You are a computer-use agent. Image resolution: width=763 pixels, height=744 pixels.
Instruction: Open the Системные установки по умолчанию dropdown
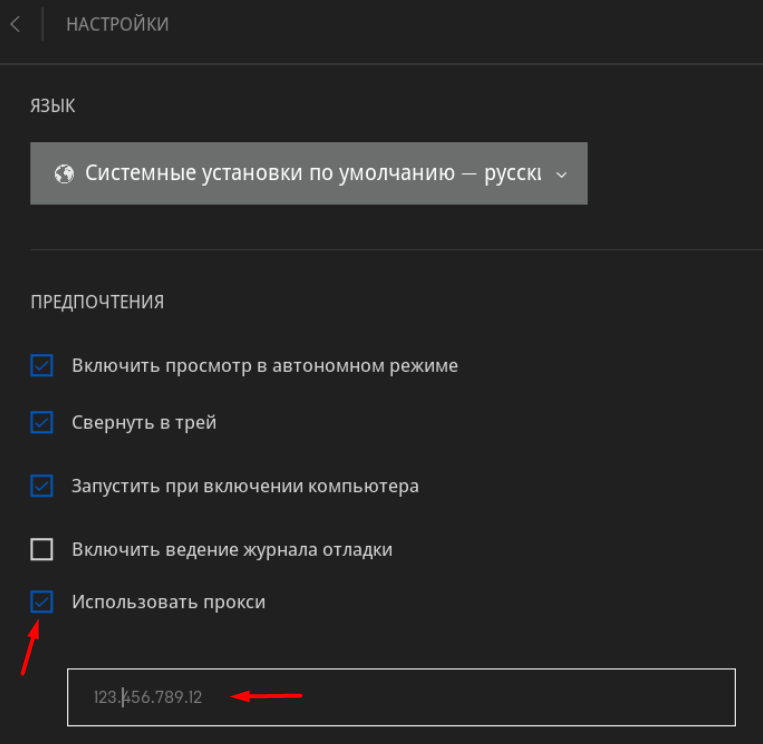(309, 173)
